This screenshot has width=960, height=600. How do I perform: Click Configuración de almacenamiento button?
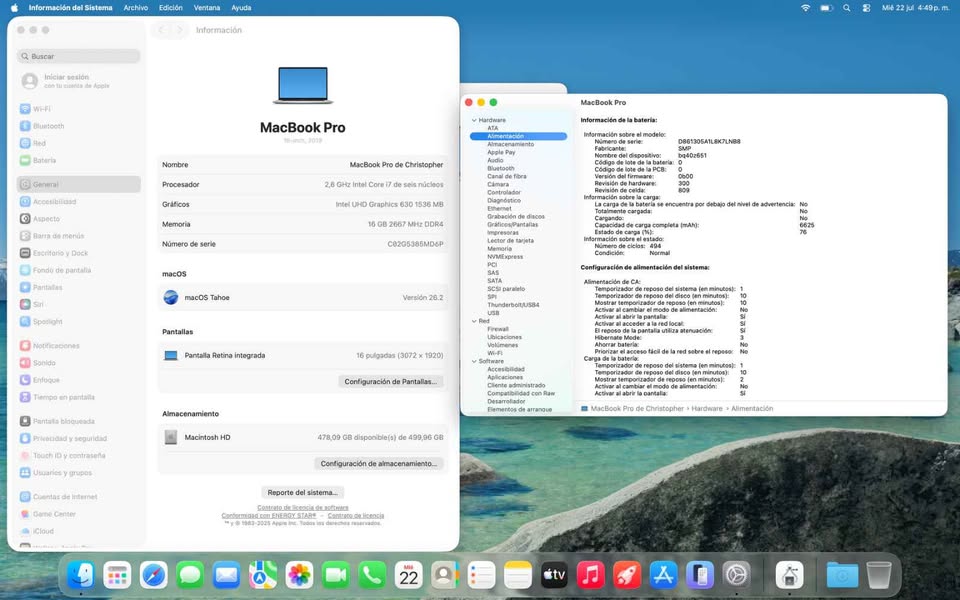point(379,463)
